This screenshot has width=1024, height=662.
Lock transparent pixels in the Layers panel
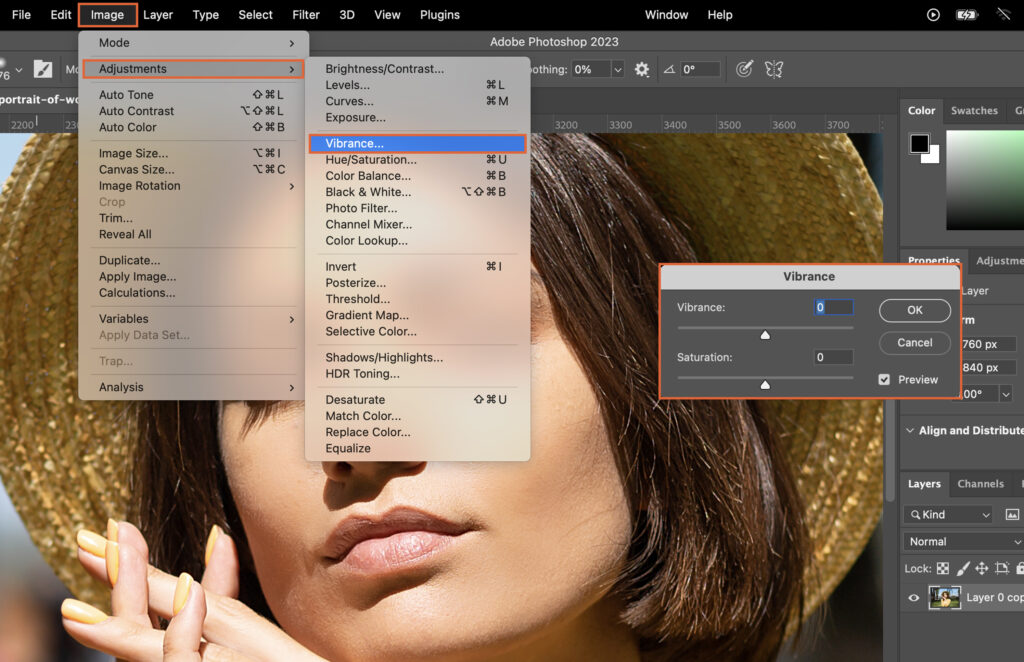(x=943, y=568)
